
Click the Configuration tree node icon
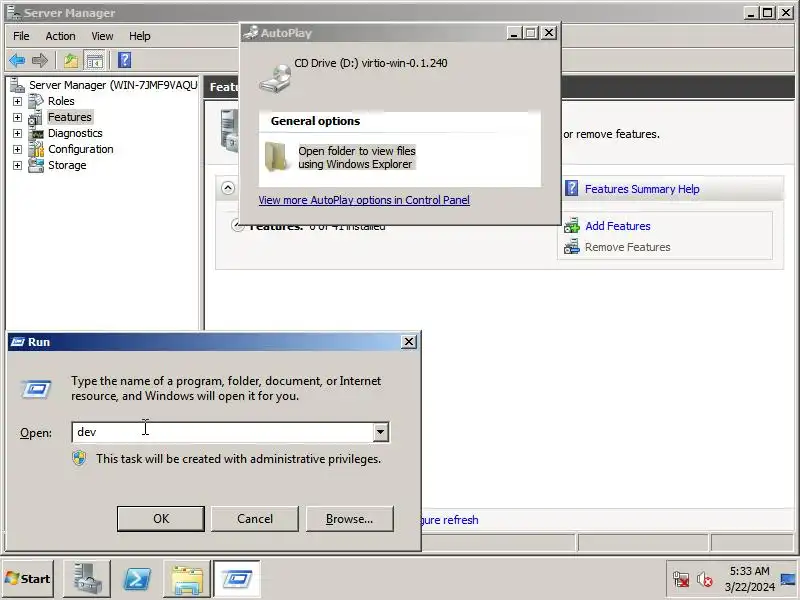36,149
